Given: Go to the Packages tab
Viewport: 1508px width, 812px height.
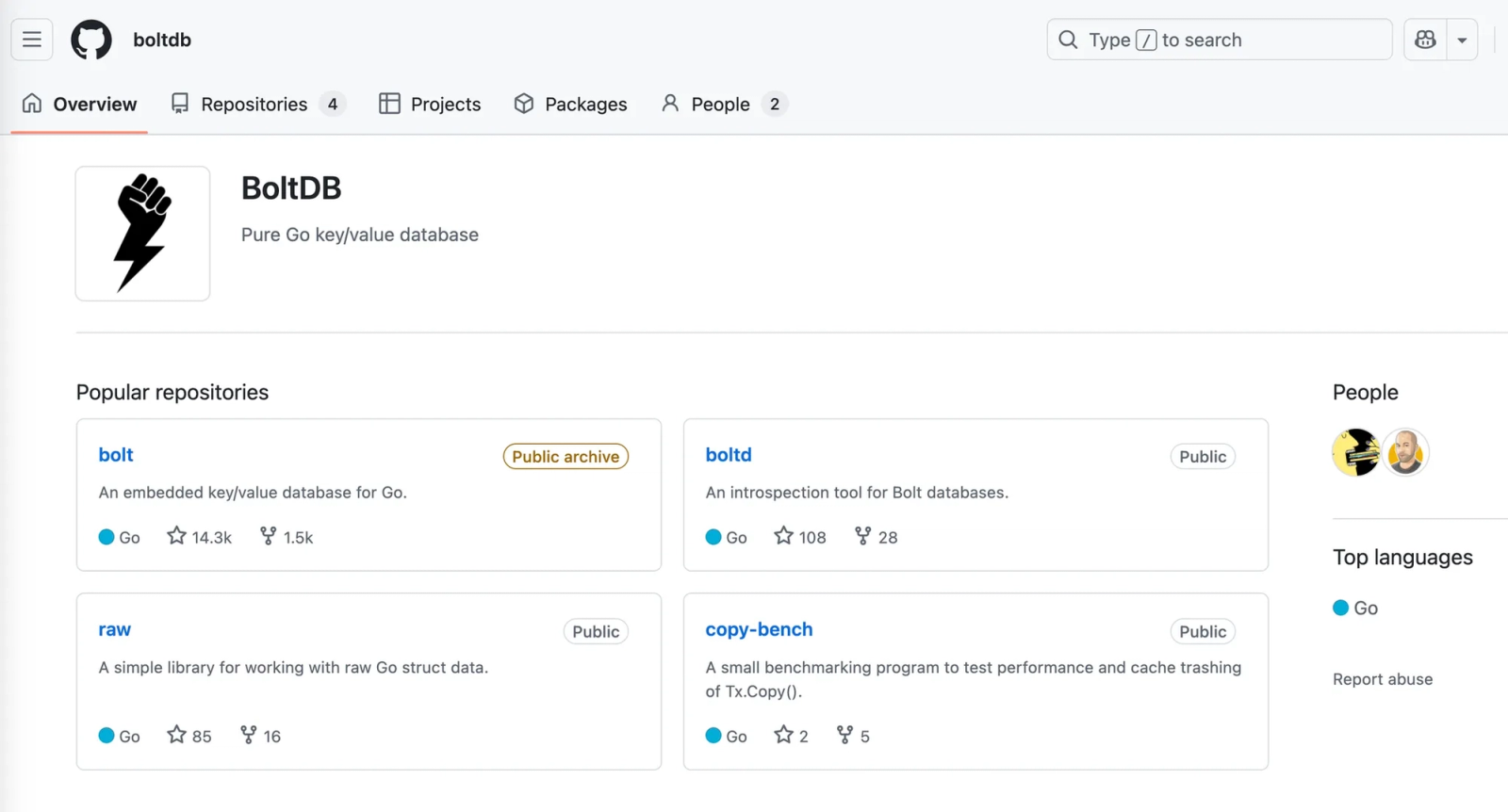Looking at the screenshot, I should [570, 104].
